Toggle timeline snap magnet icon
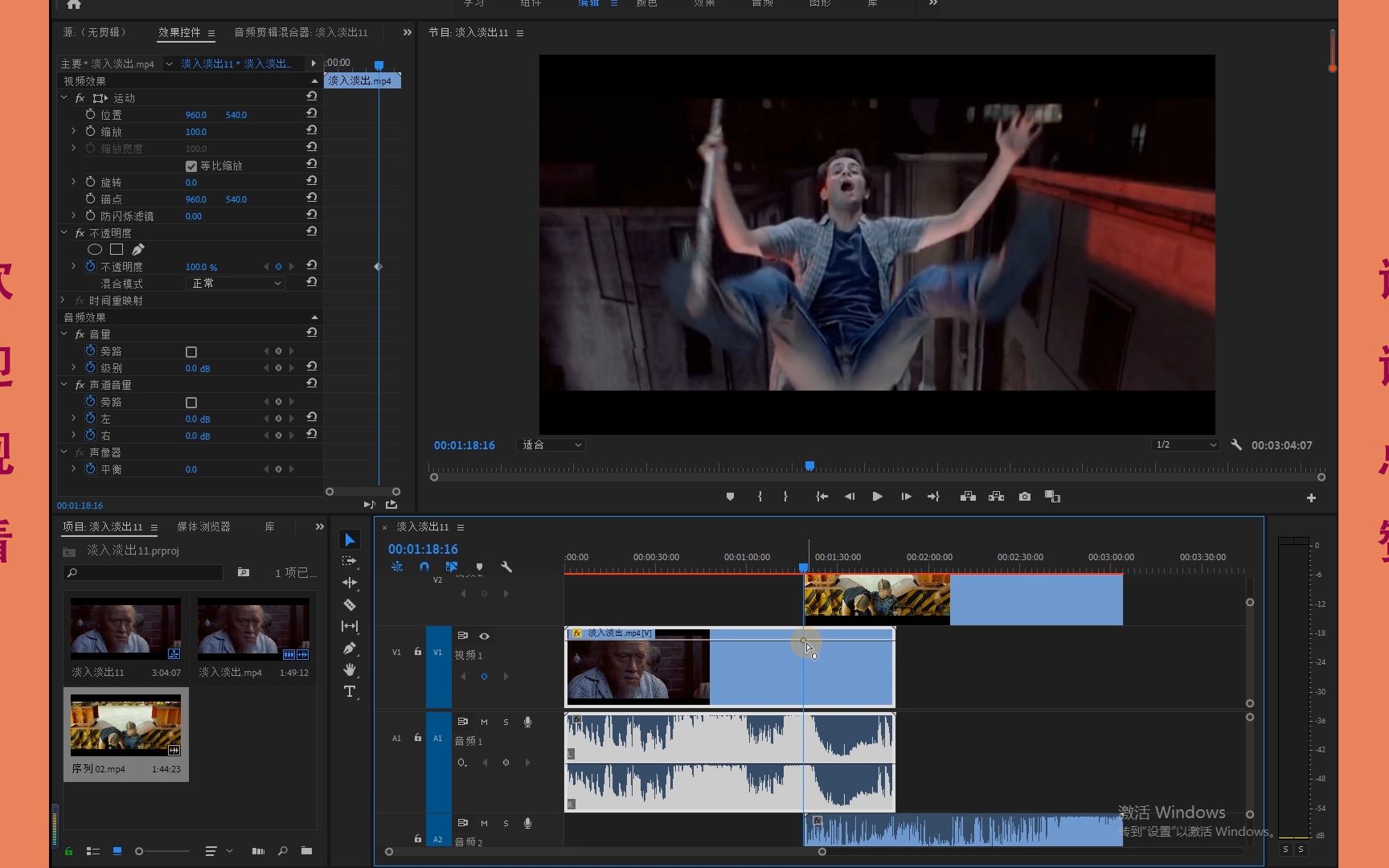The width and height of the screenshot is (1389, 868). click(424, 567)
